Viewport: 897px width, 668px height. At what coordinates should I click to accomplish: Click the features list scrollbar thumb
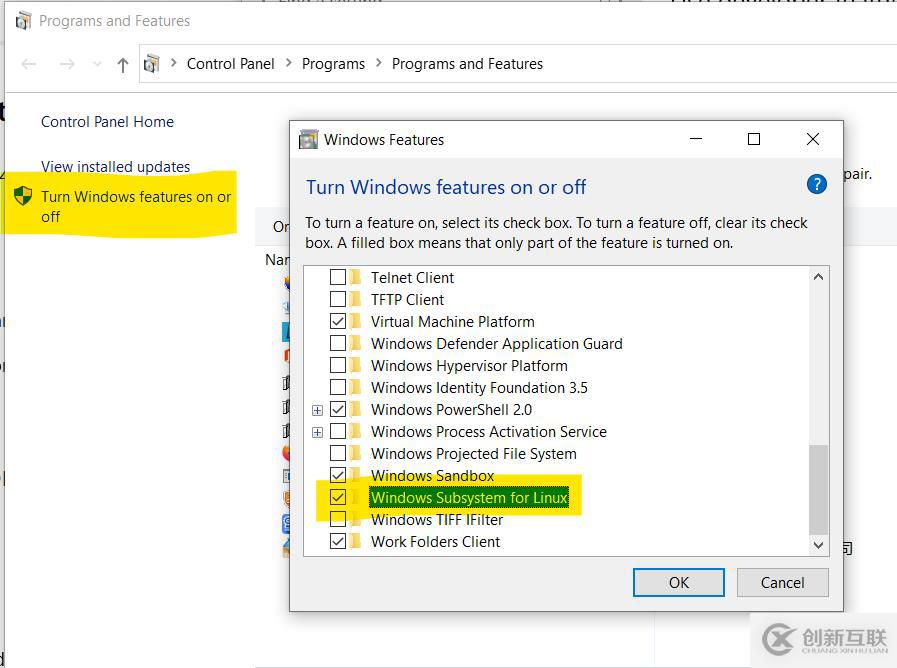tap(818, 489)
